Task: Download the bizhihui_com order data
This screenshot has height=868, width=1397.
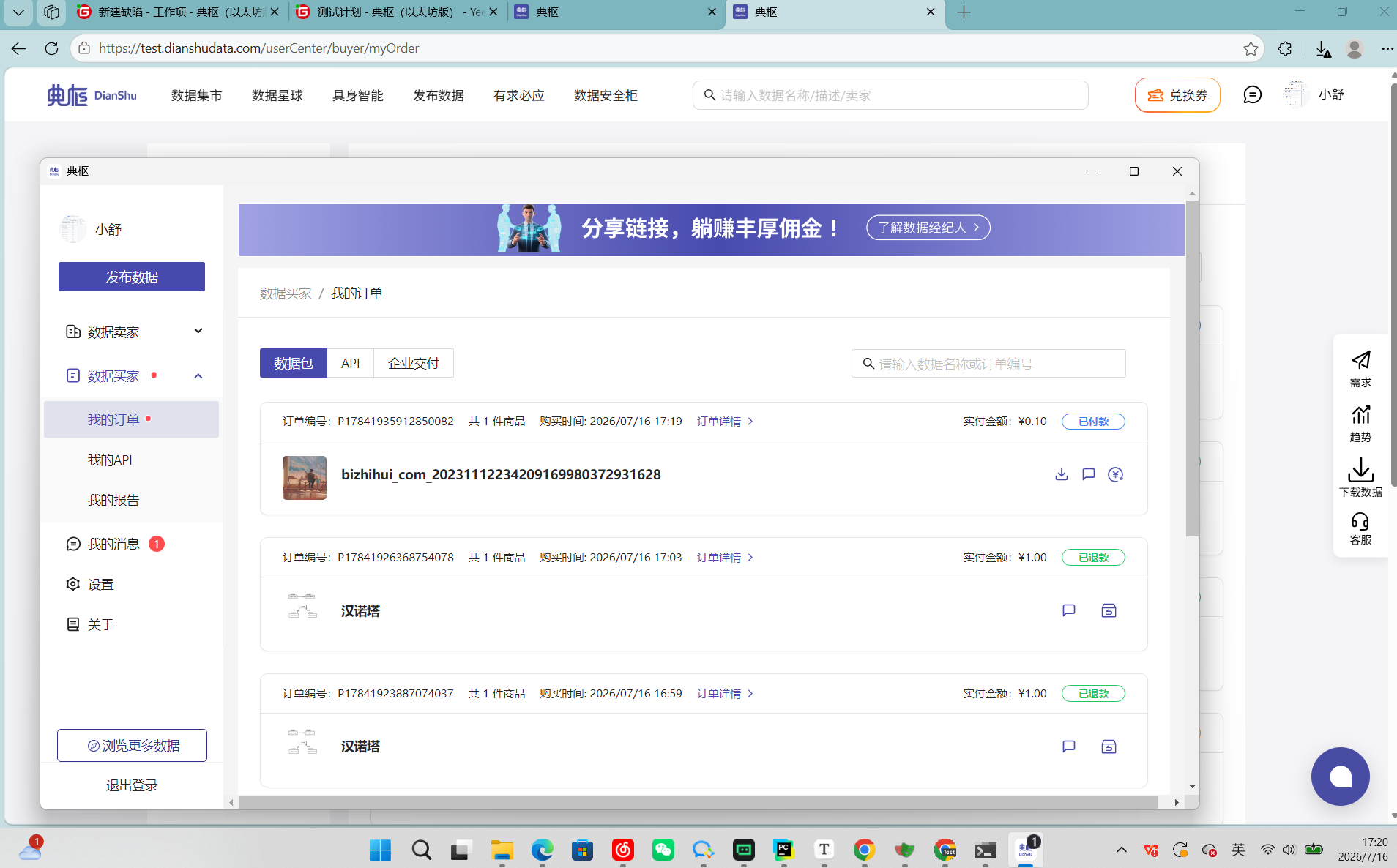Action: click(1062, 474)
